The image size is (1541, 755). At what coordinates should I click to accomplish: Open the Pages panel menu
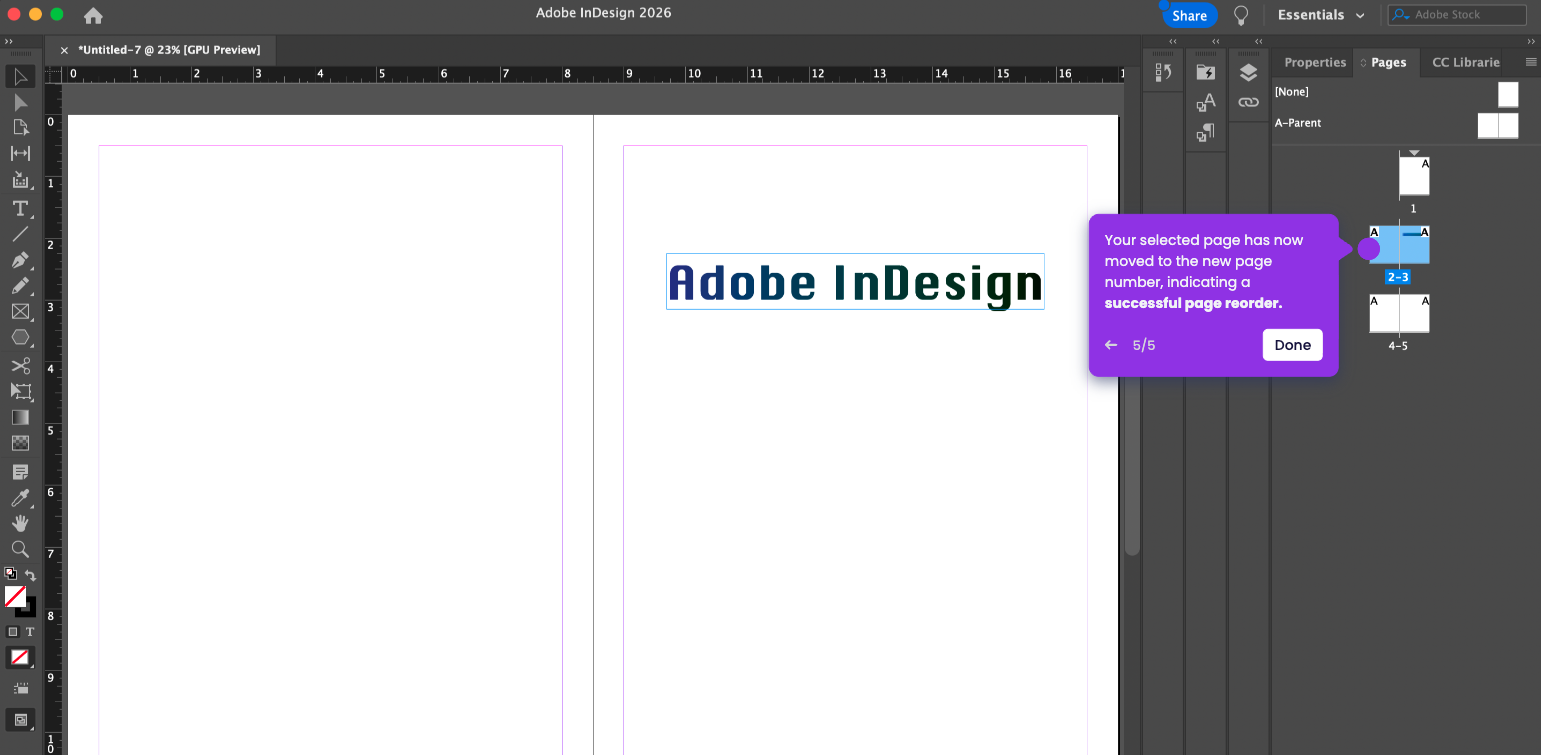coord(1531,62)
